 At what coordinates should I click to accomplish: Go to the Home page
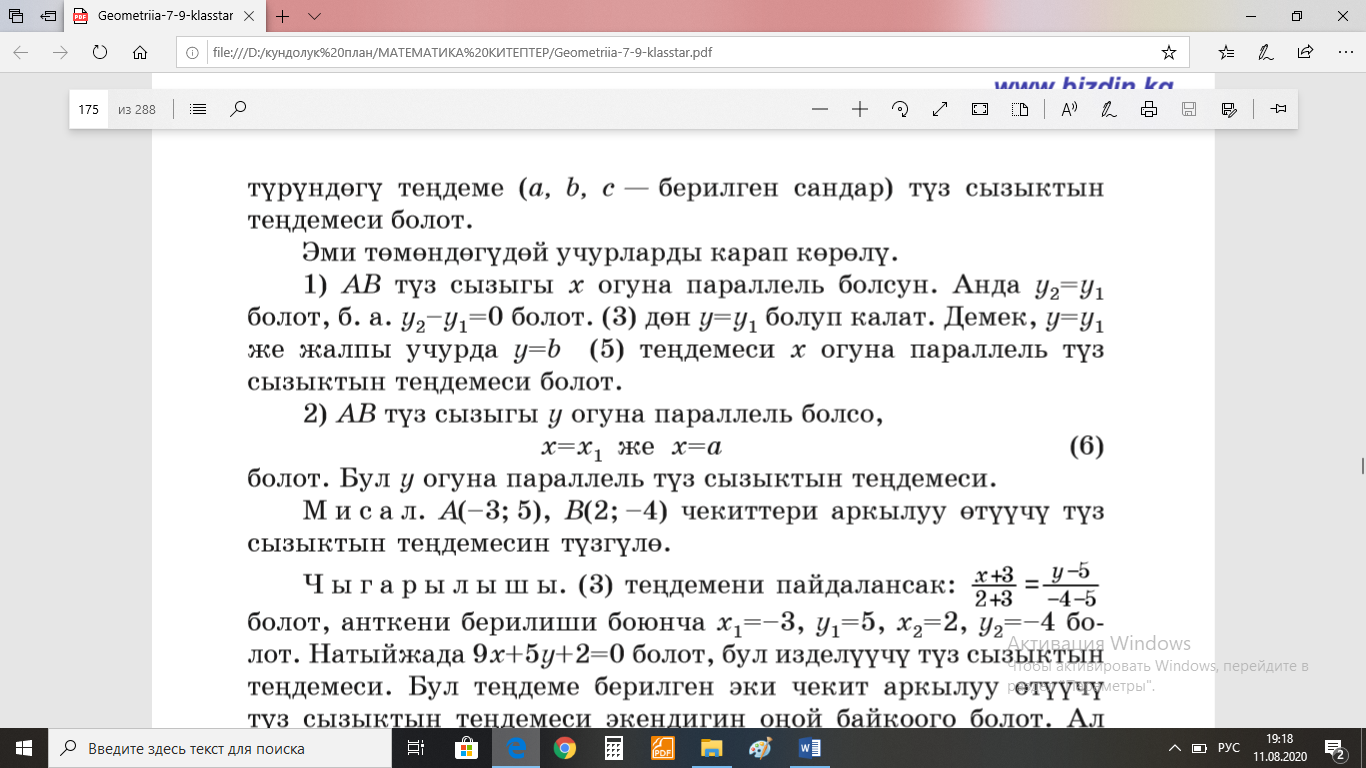click(x=140, y=52)
